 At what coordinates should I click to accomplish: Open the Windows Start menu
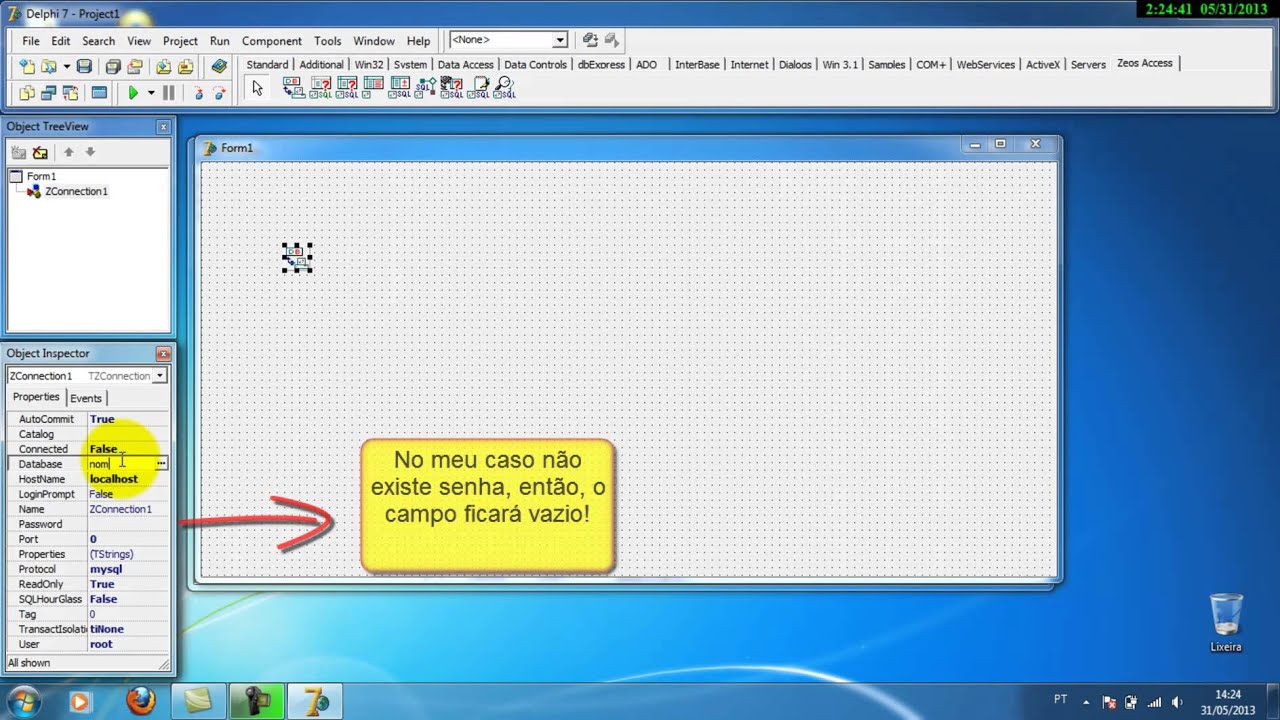pos(23,701)
